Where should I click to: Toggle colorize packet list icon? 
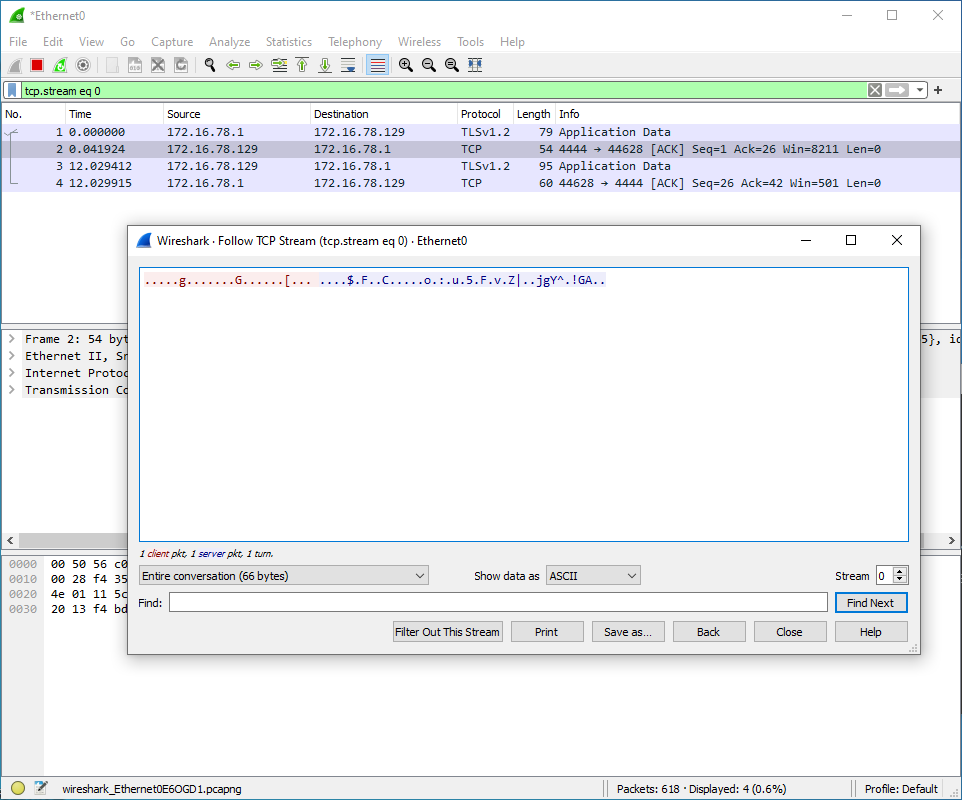click(x=377, y=65)
